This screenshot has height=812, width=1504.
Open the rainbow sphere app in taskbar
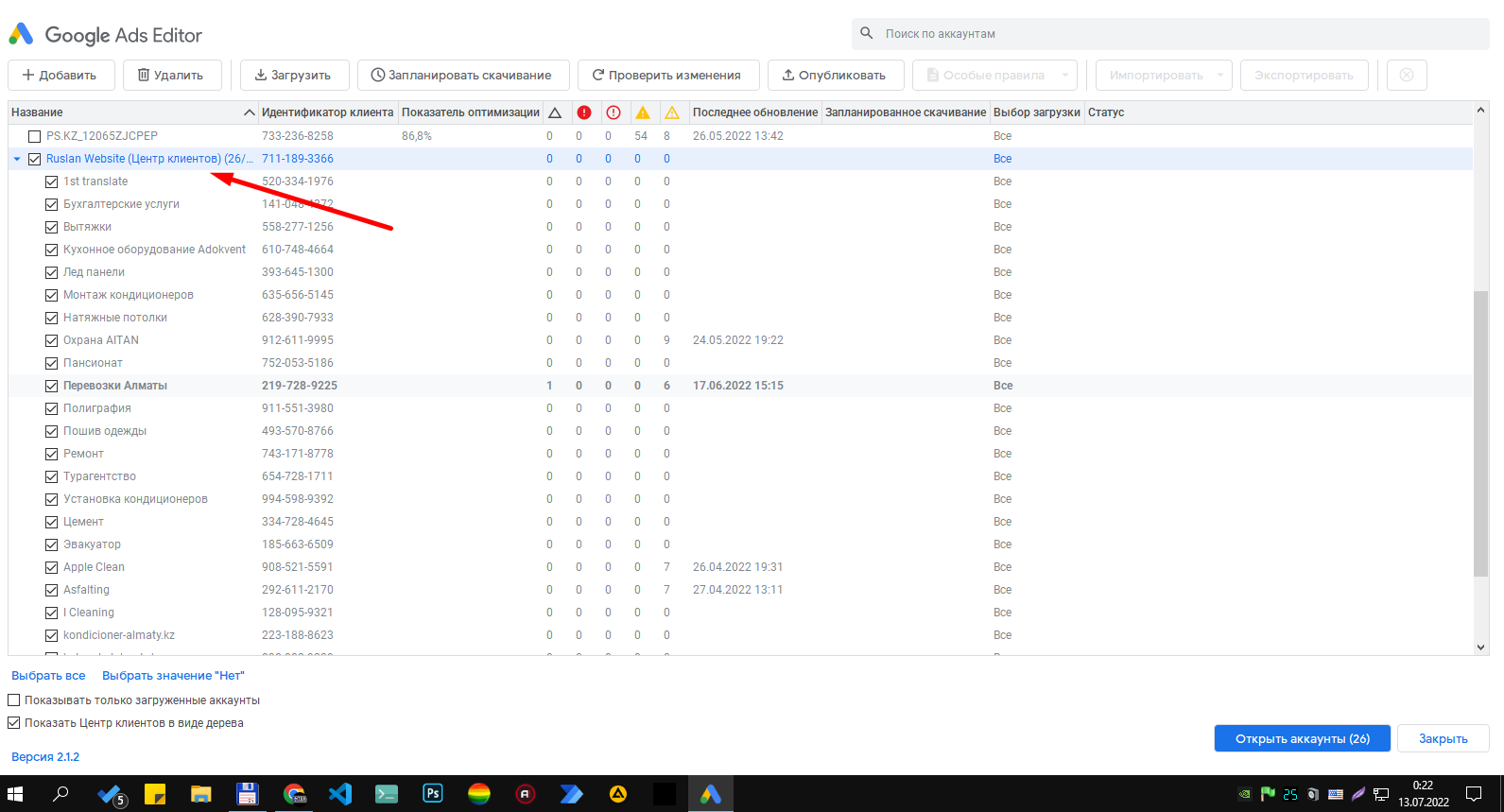479,794
